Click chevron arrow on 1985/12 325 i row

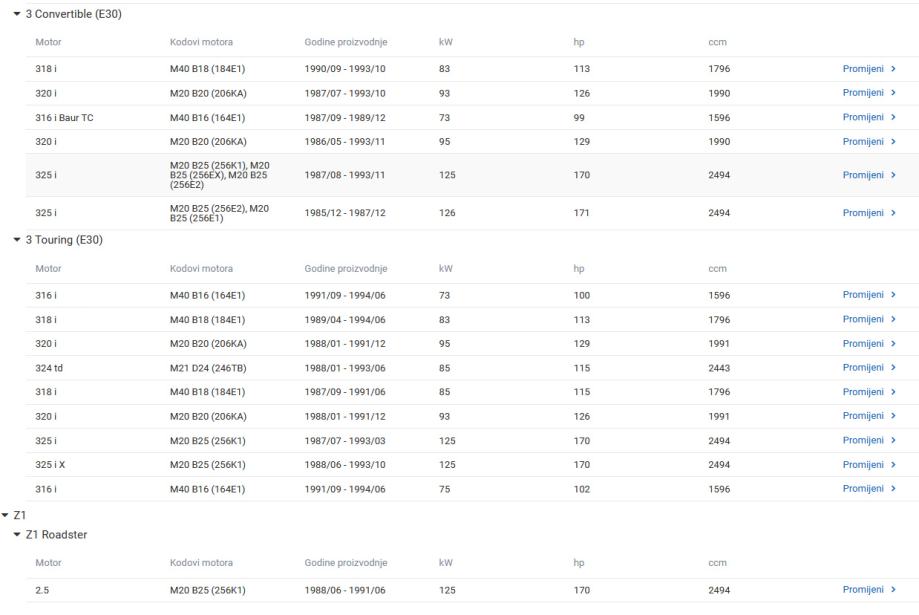(x=892, y=212)
